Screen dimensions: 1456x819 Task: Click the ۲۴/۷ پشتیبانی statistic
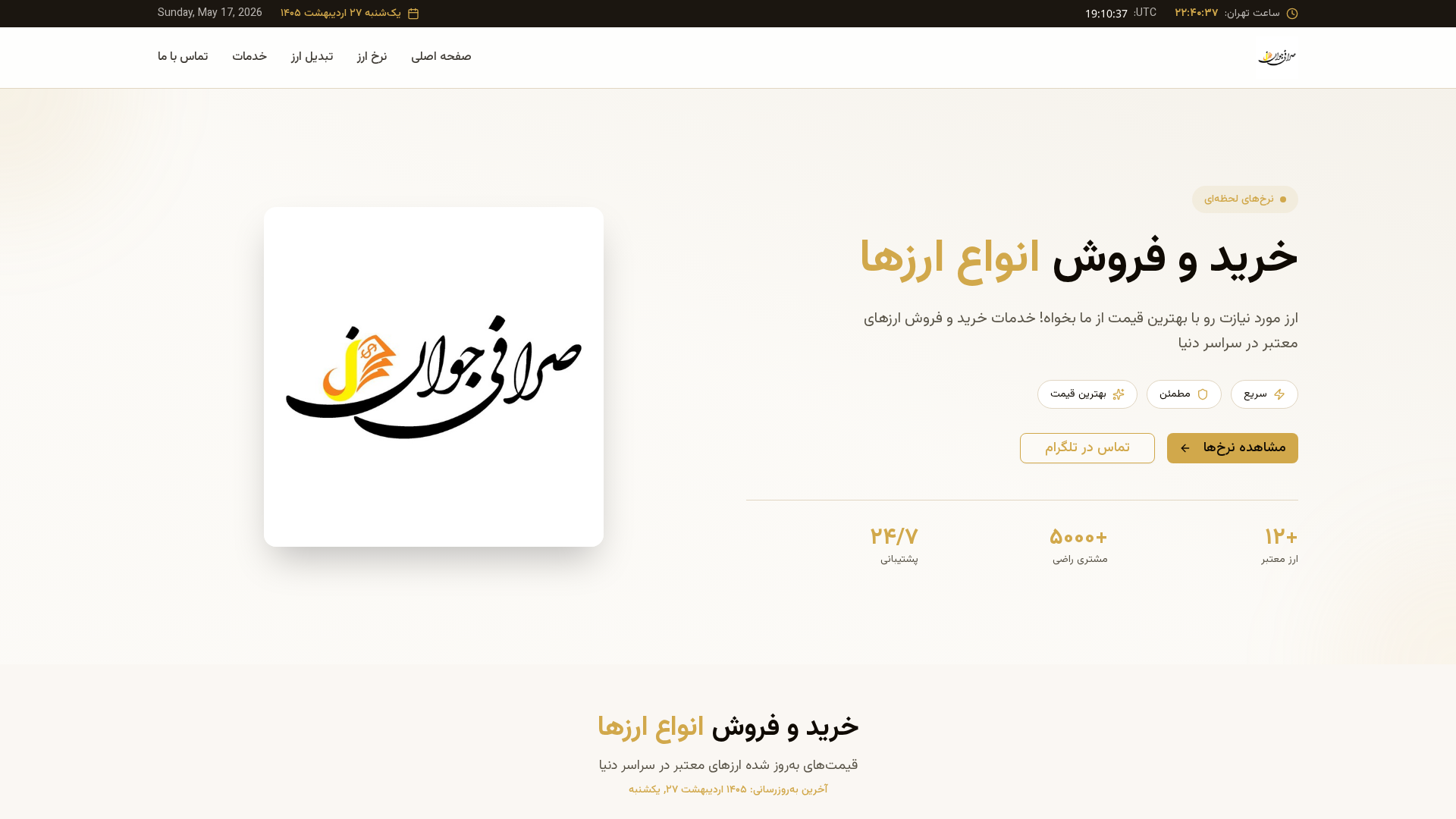tap(895, 546)
